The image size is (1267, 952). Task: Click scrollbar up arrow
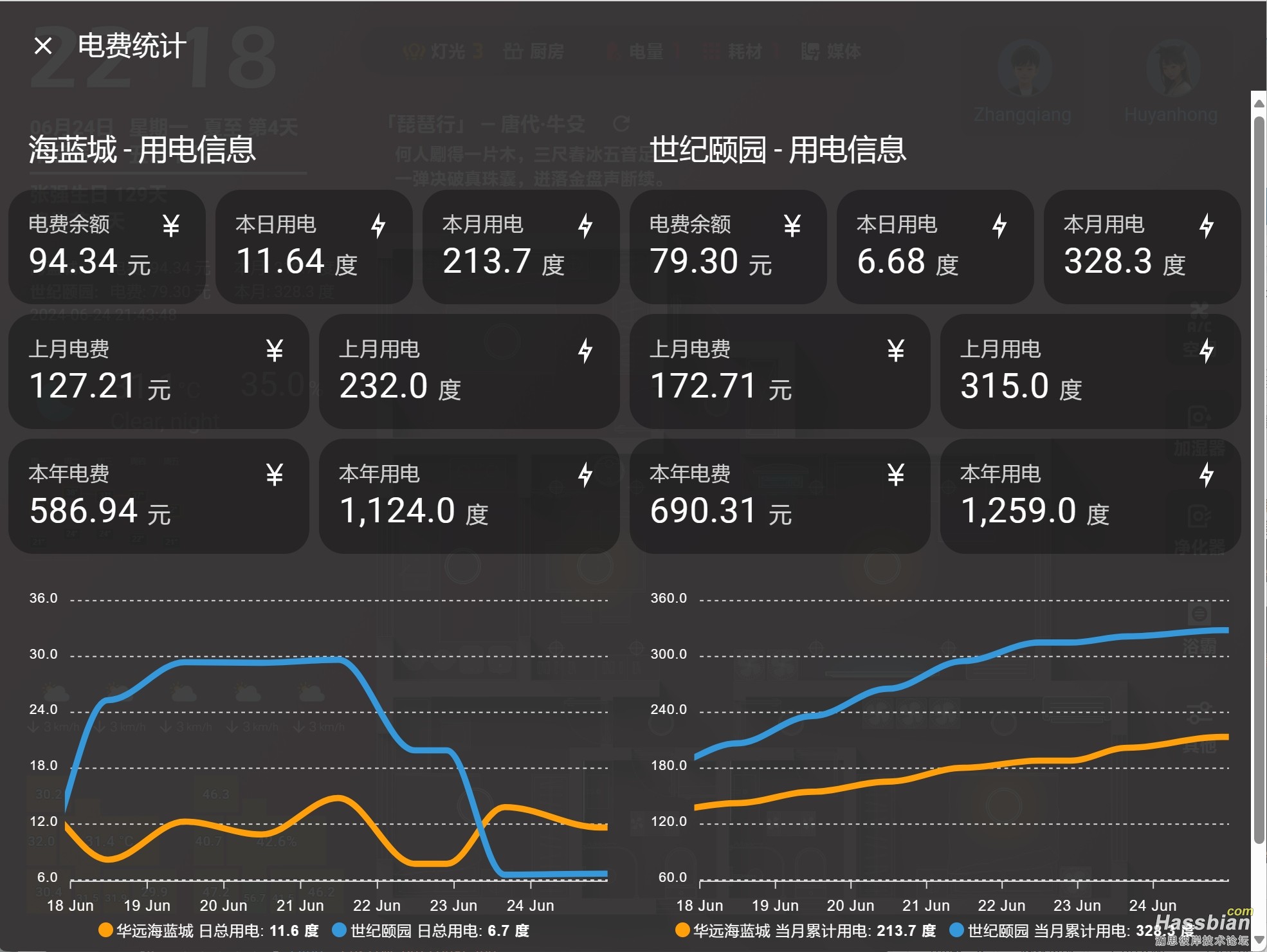[1259, 104]
